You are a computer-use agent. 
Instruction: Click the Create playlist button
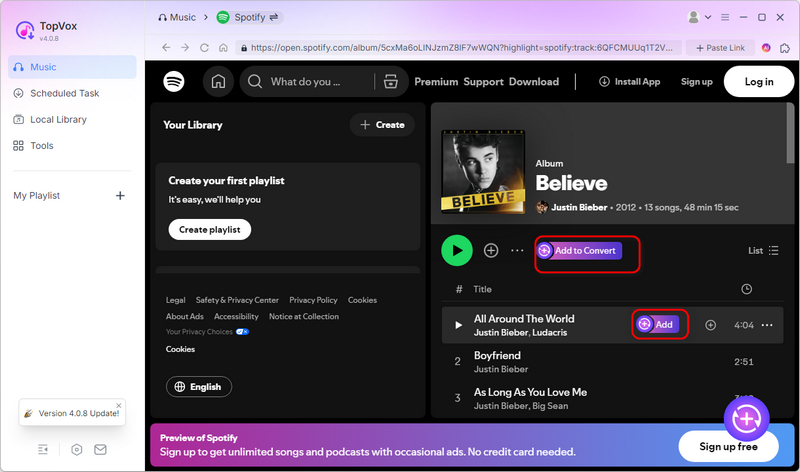pos(210,230)
